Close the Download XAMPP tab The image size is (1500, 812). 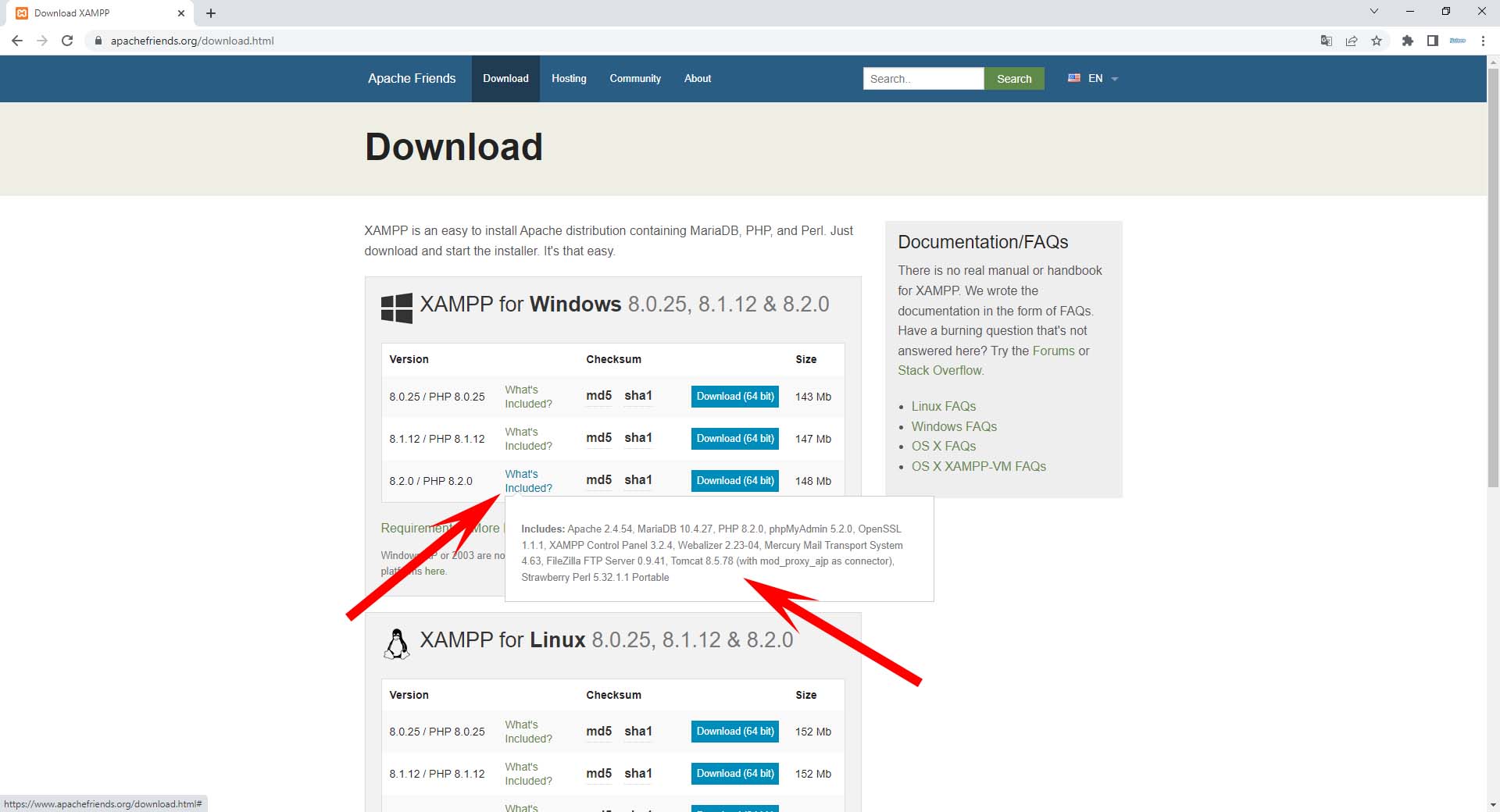pos(180,13)
